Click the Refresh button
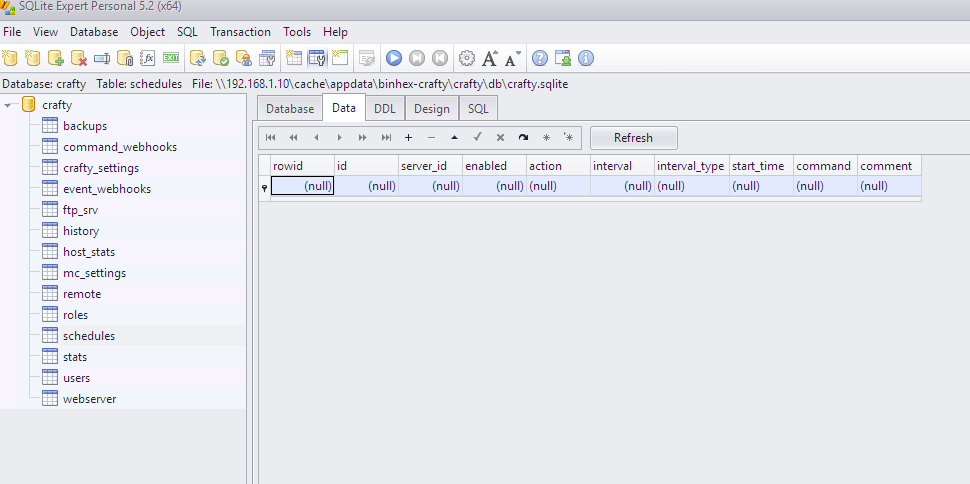This screenshot has width=970, height=484. (x=633, y=138)
